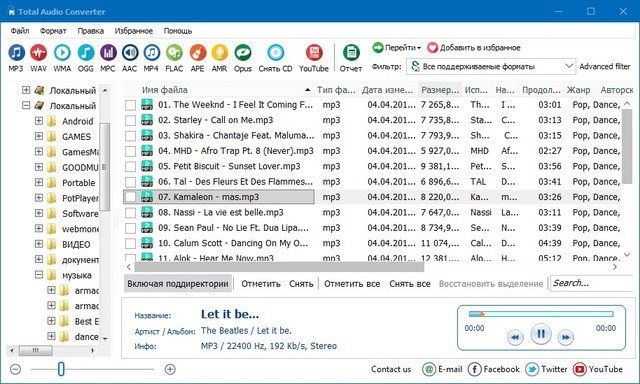The image size is (640, 384).
Task: Convert to FLAC format icon
Action: click(174, 53)
